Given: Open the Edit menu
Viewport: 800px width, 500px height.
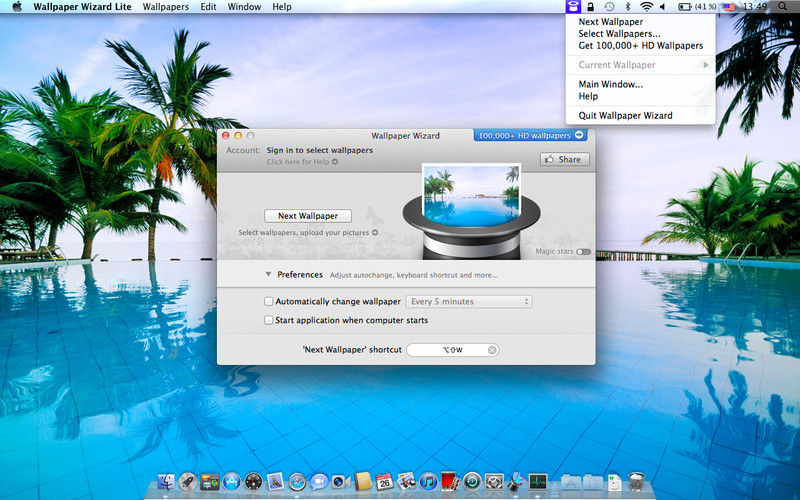Looking at the screenshot, I should coord(208,7).
